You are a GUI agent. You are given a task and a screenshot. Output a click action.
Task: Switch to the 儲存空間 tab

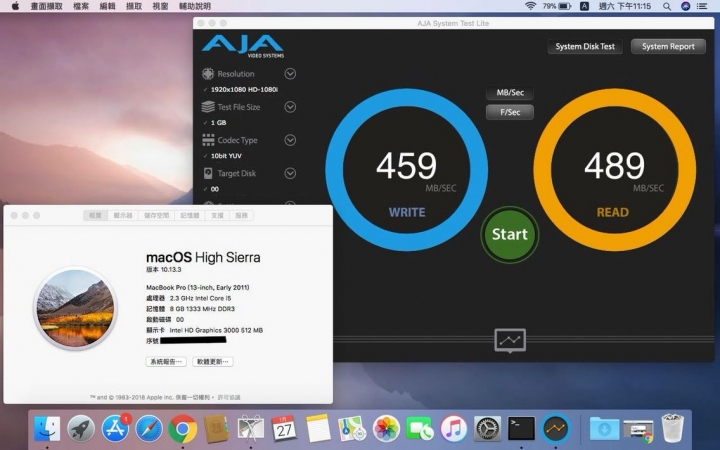[157, 215]
